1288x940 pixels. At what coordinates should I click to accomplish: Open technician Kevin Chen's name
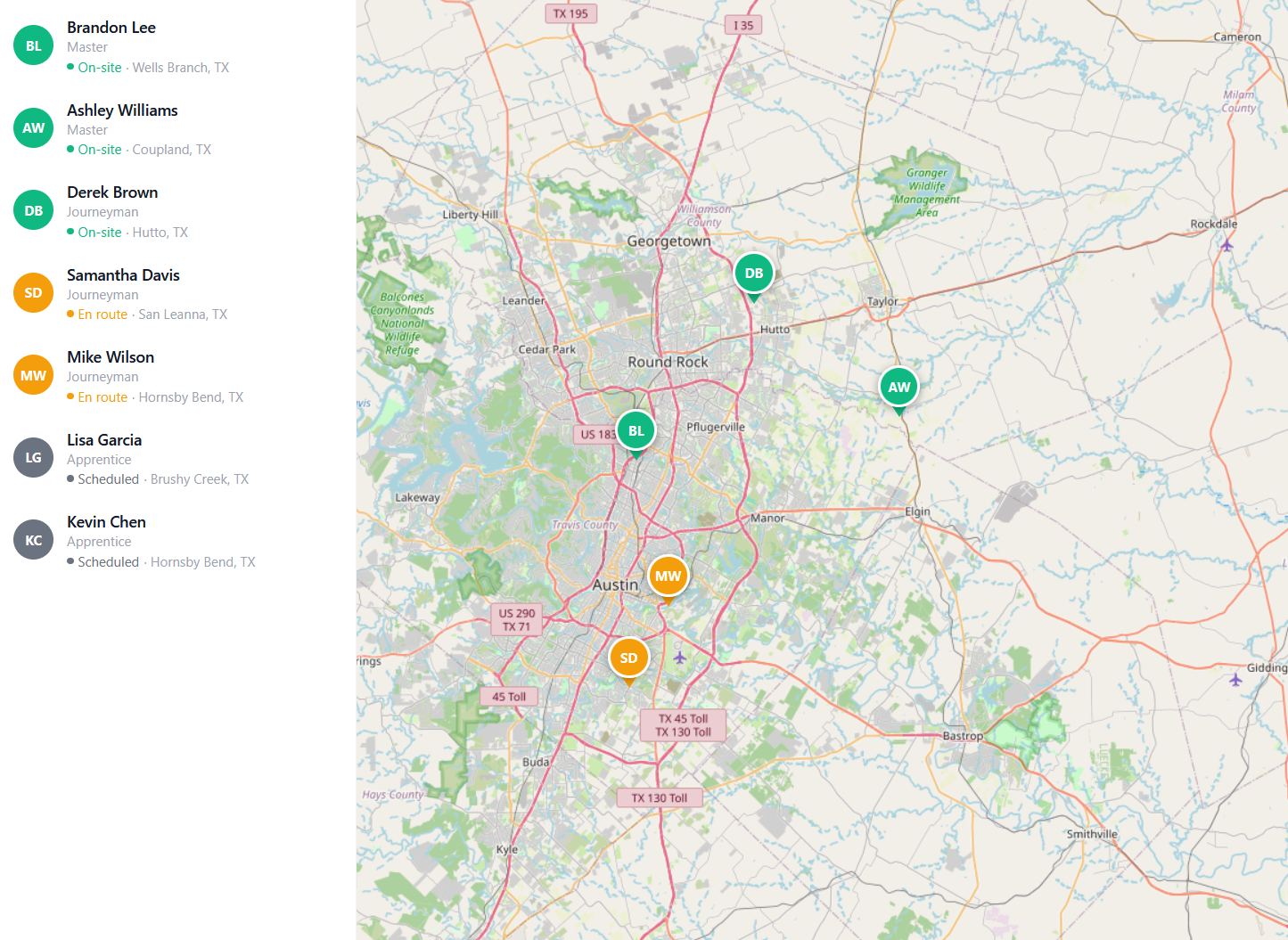click(106, 522)
